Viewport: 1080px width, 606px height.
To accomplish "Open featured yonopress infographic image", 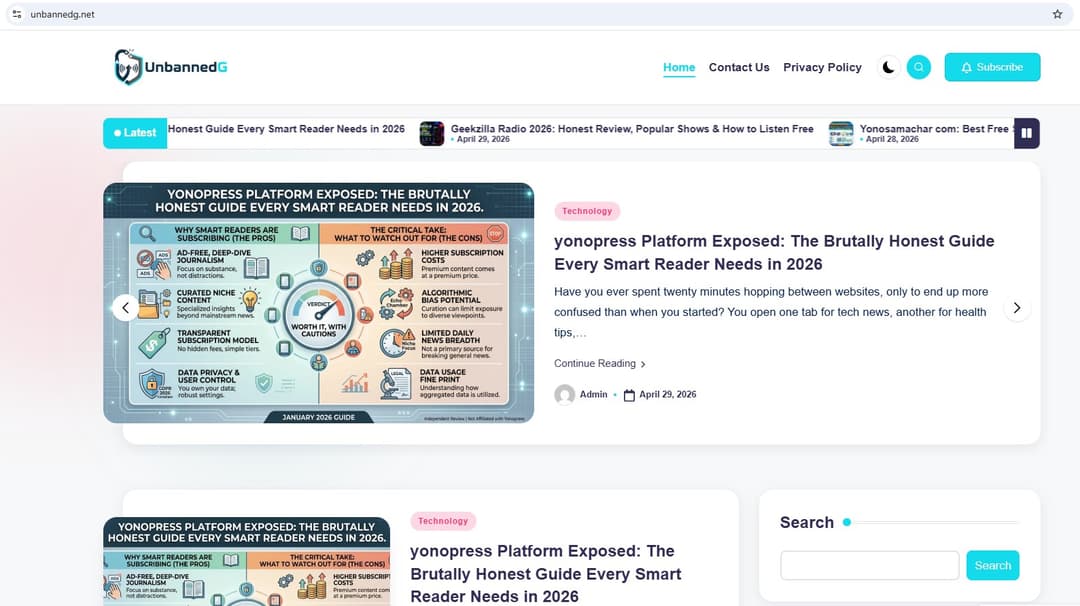I will coord(318,303).
